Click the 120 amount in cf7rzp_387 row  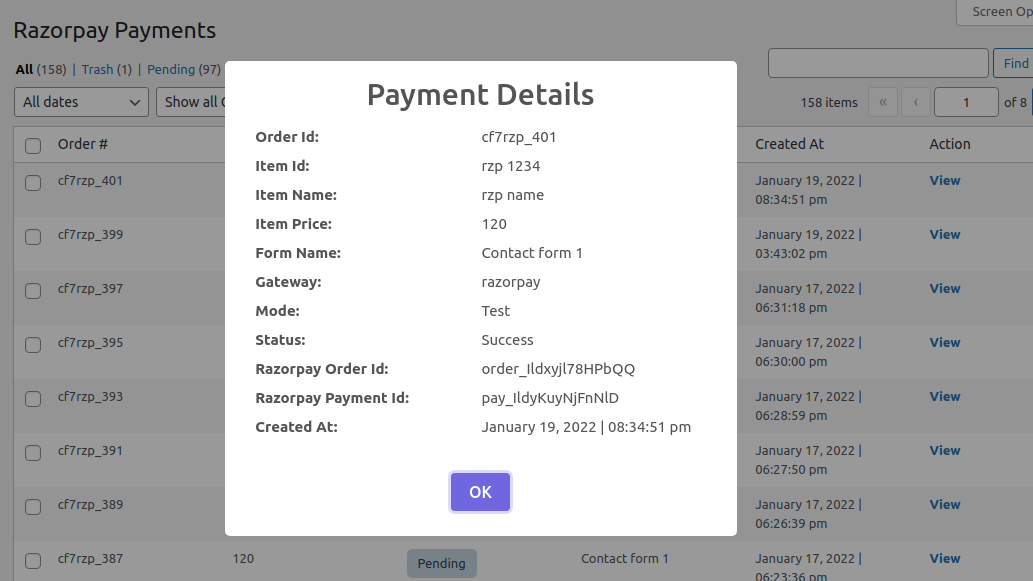click(243, 559)
